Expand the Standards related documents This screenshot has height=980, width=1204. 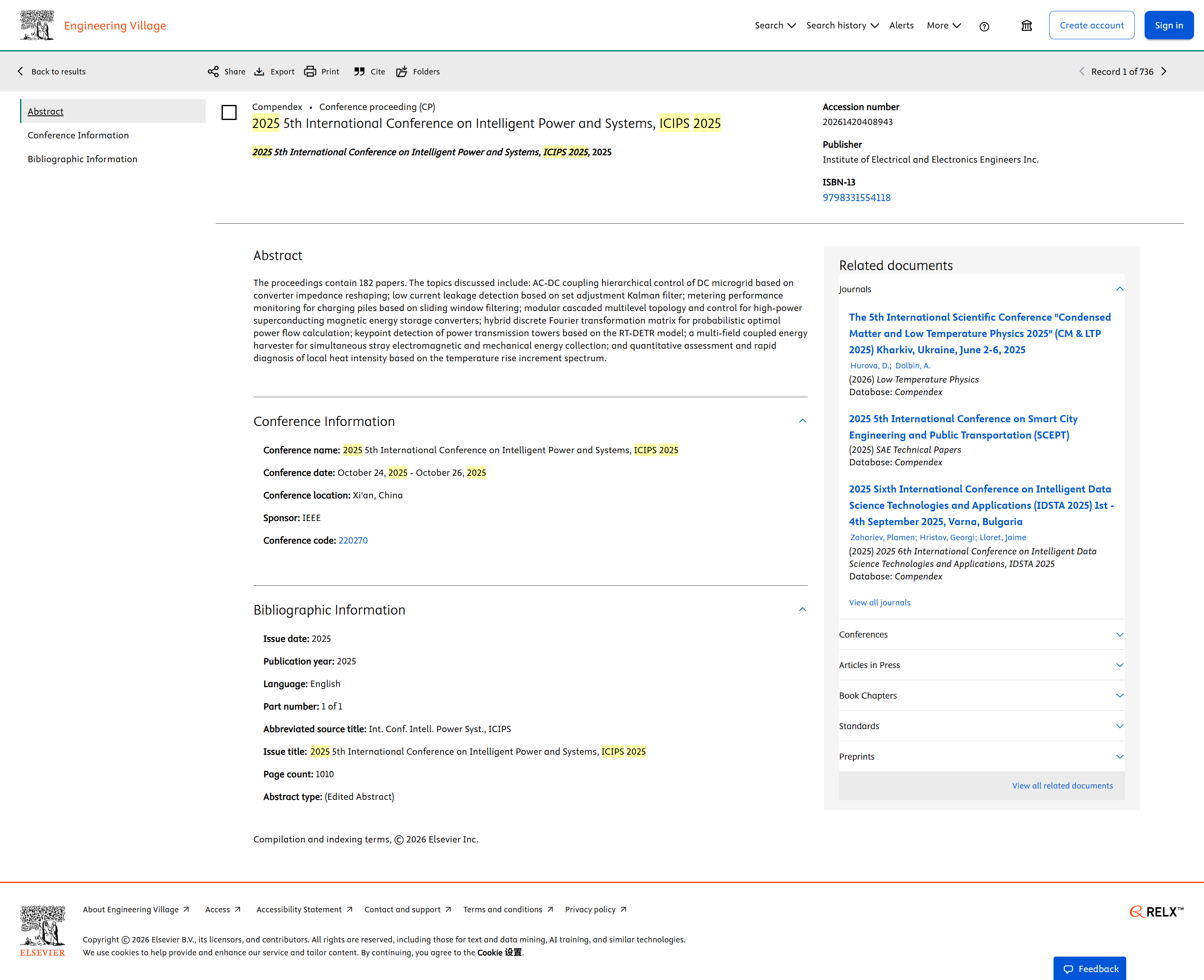tap(1119, 726)
